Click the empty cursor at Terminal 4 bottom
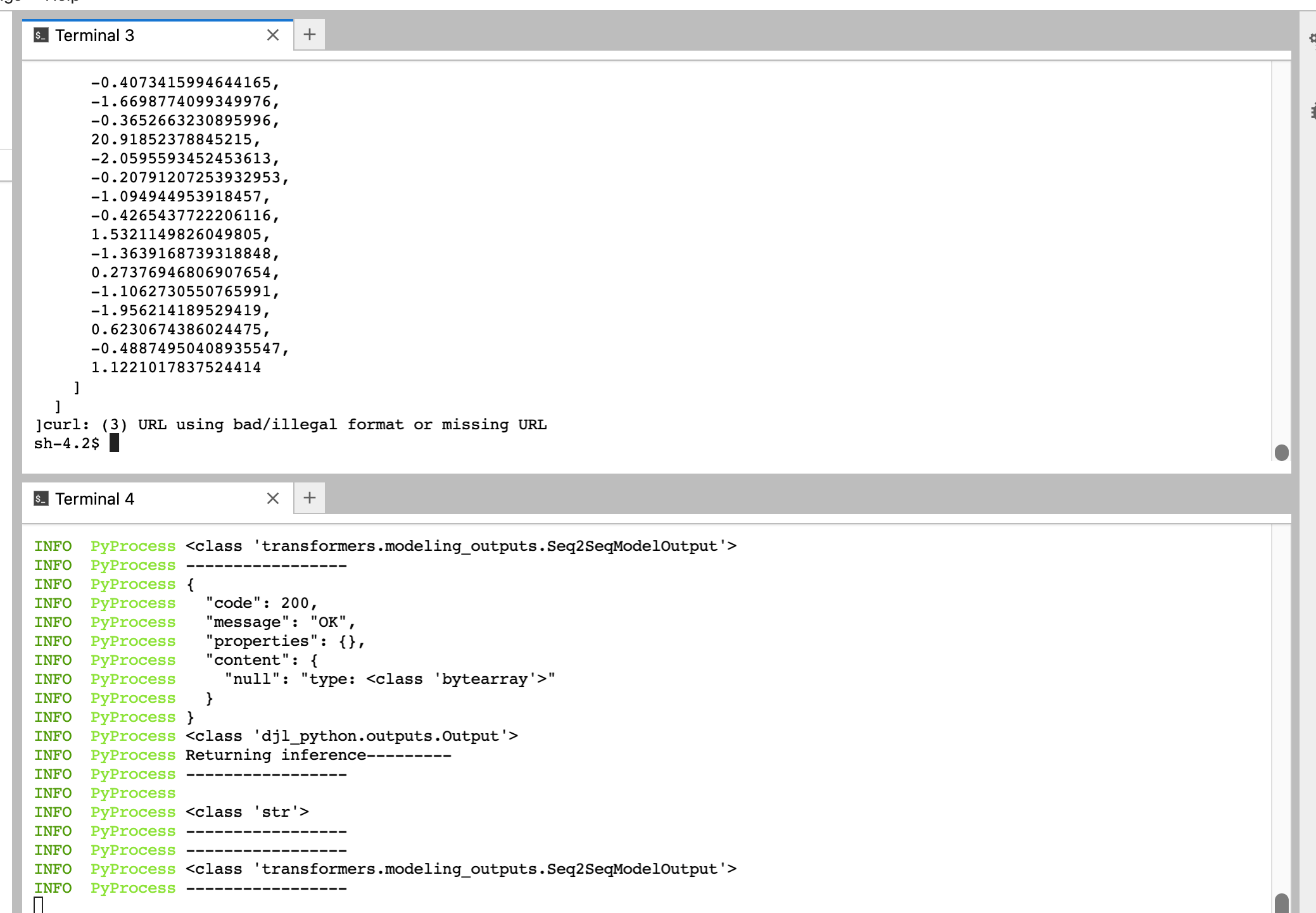The image size is (1316, 913). (x=39, y=905)
